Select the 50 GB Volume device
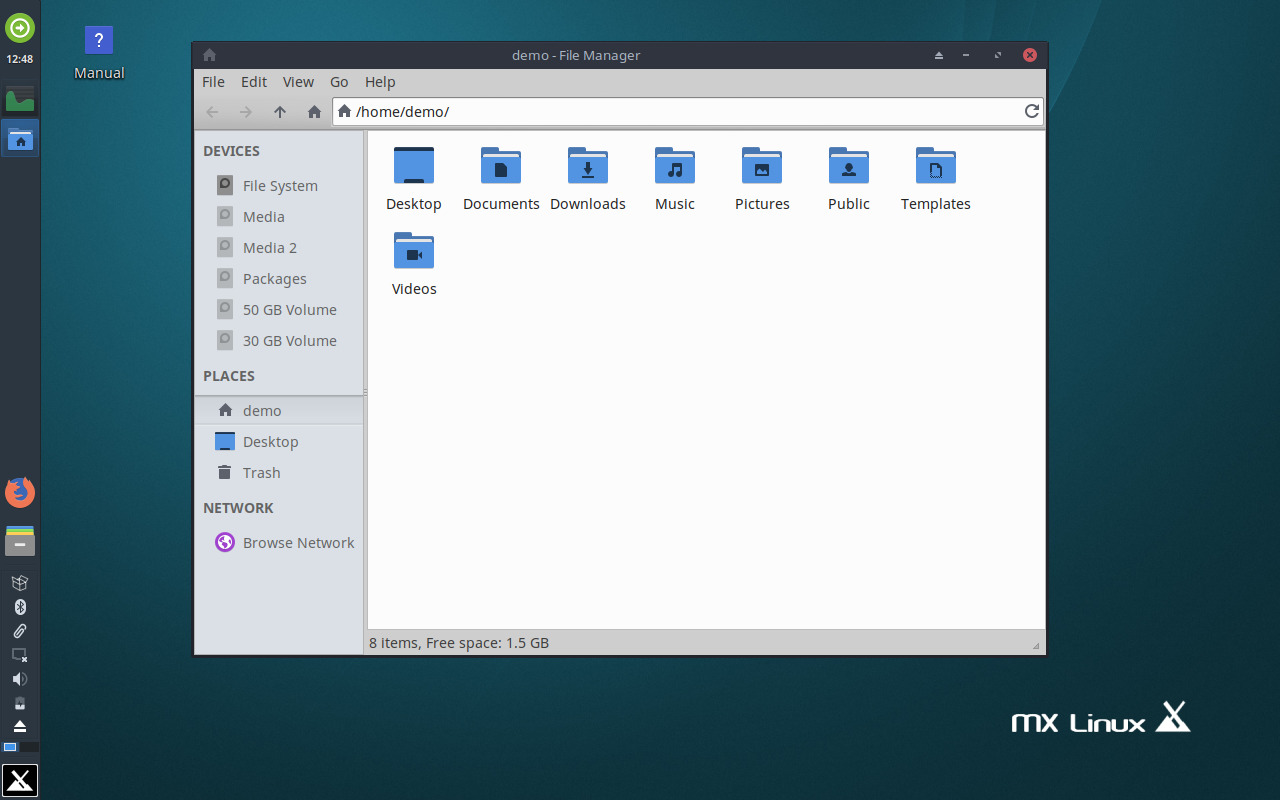The image size is (1280, 800). [290, 309]
